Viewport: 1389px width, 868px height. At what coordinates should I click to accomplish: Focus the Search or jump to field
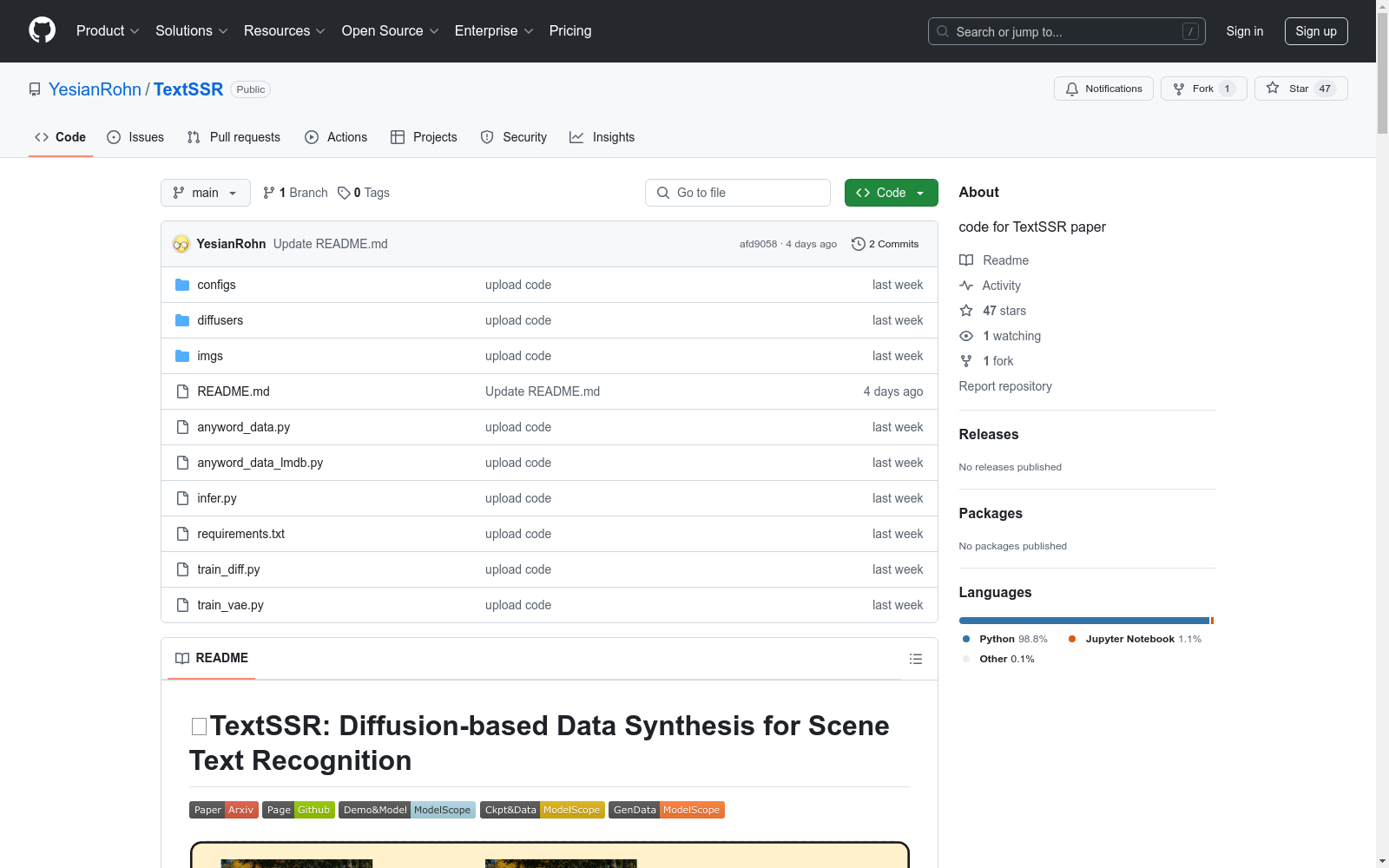pyautogui.click(x=1067, y=31)
